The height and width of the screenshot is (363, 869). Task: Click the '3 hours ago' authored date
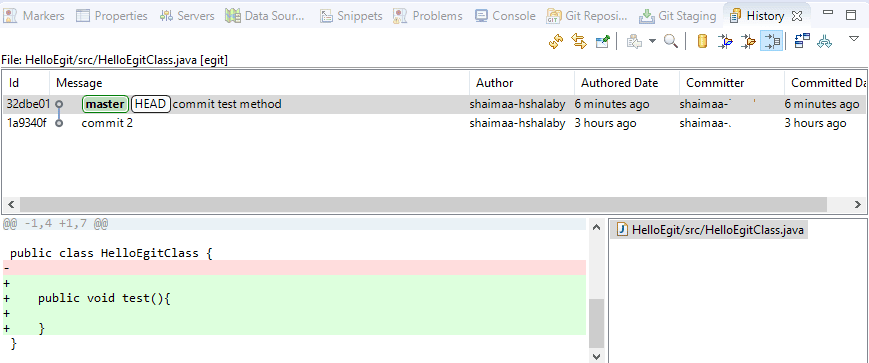point(605,123)
